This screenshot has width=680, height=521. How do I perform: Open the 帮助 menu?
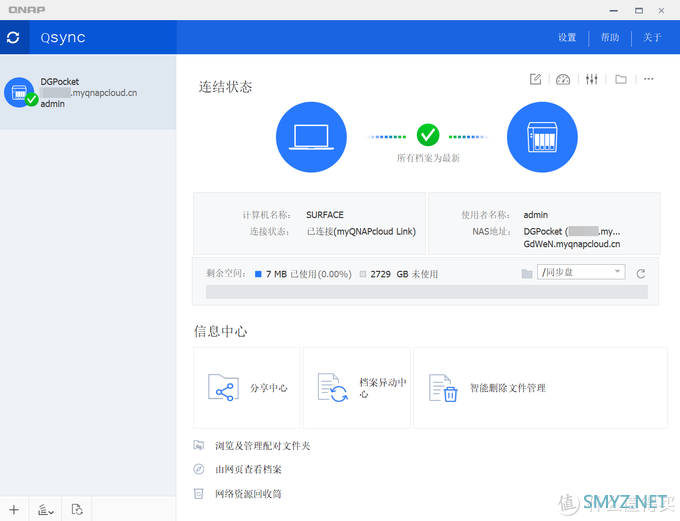(x=610, y=38)
